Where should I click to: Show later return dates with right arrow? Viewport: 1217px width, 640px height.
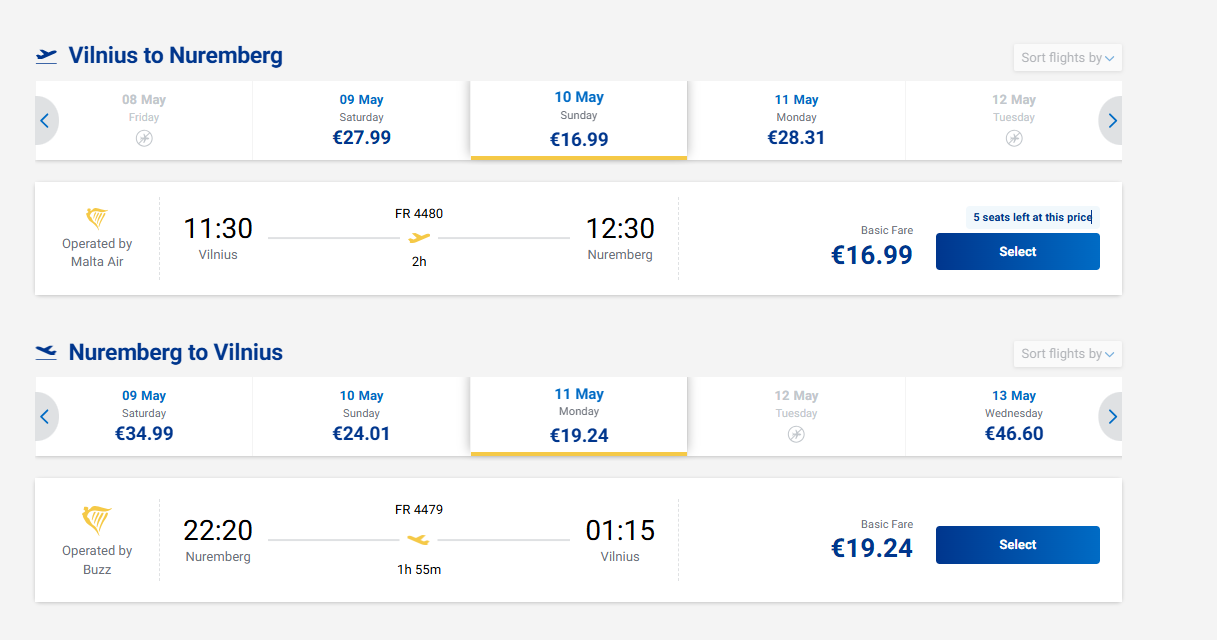(1112, 417)
